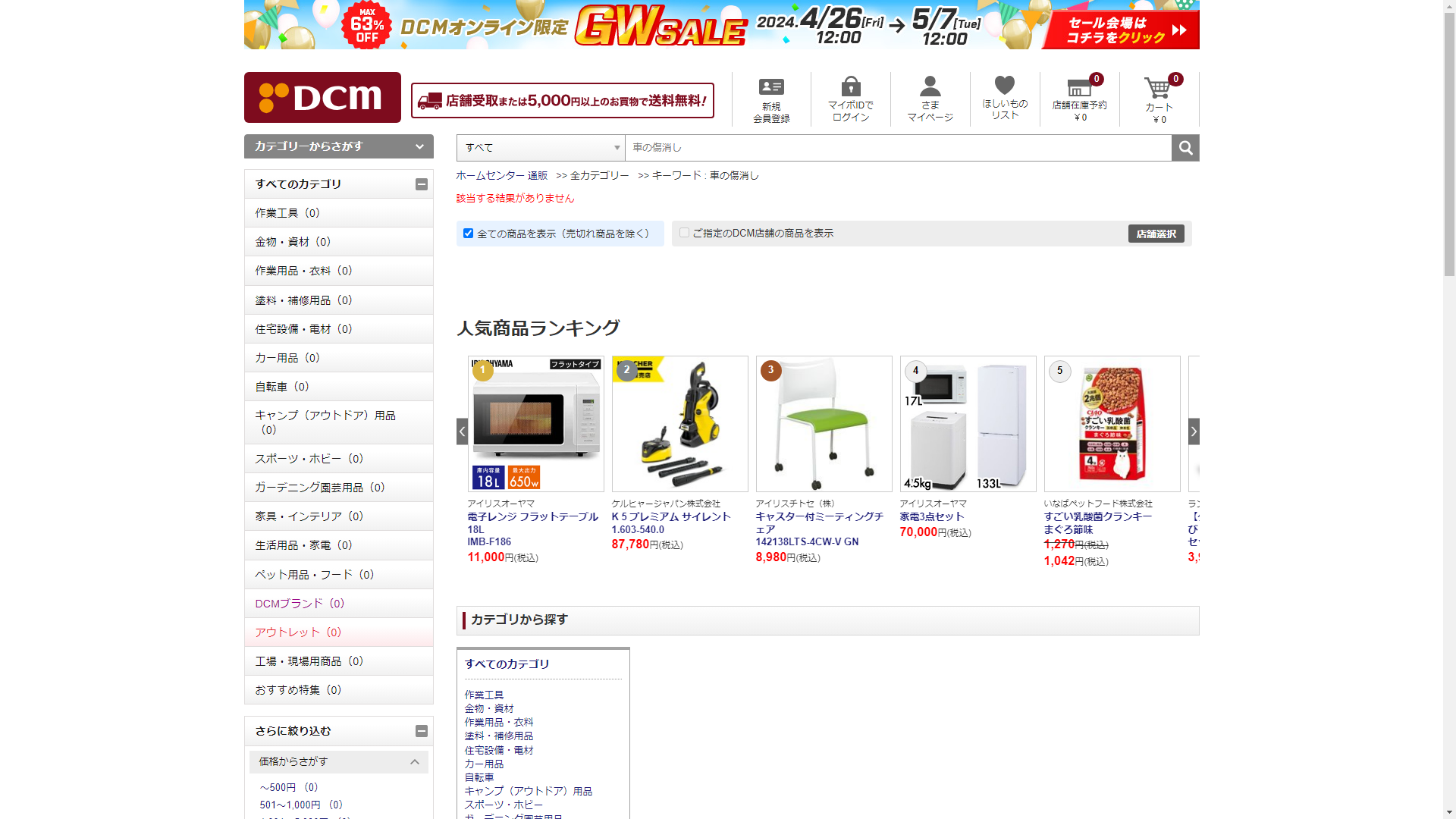The image size is (1456, 819).
Task: Click the magnifier search button
Action: (1185, 148)
